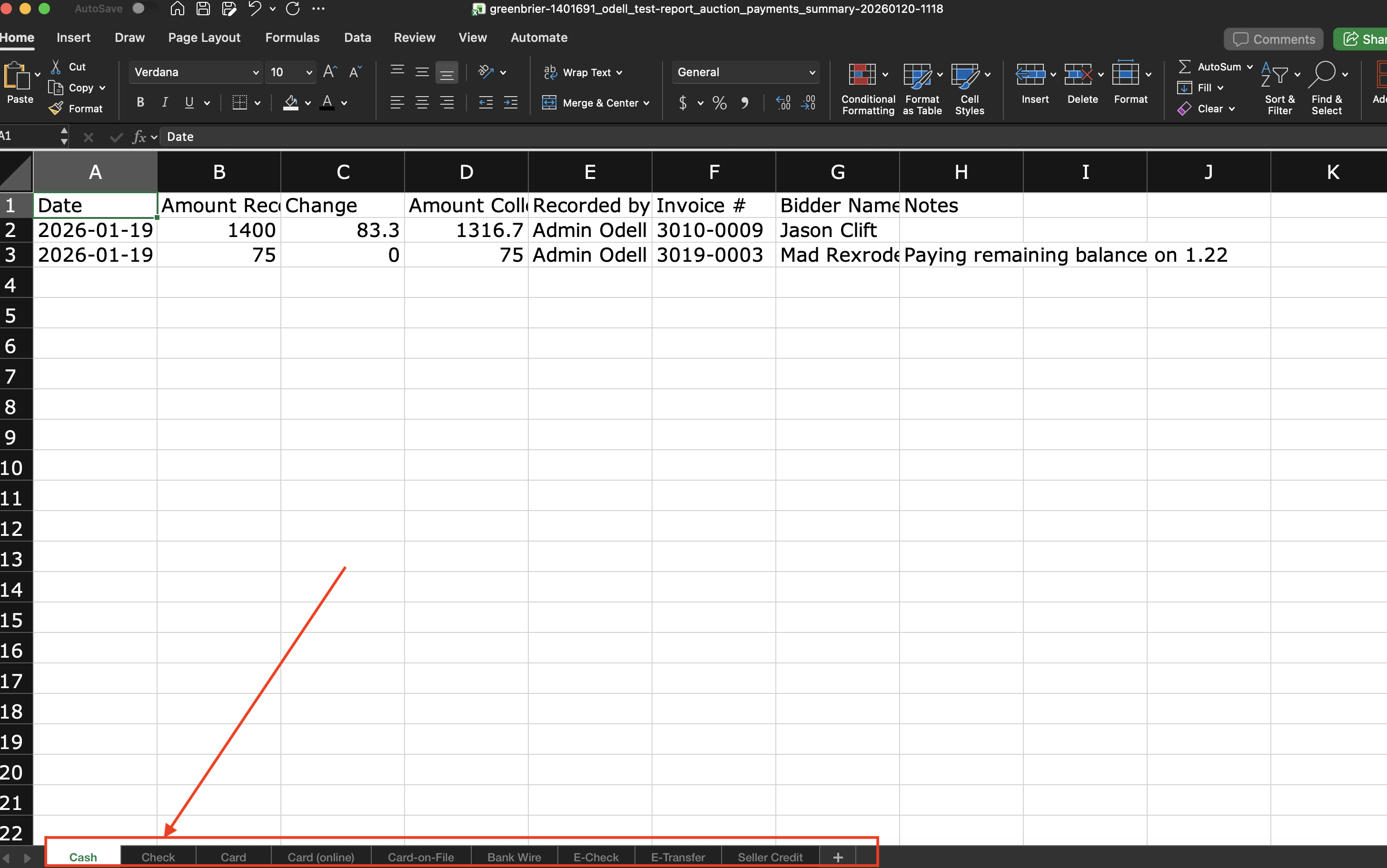Image resolution: width=1387 pixels, height=868 pixels.
Task: Expand the Fill Color palette arrow
Action: [x=308, y=103]
